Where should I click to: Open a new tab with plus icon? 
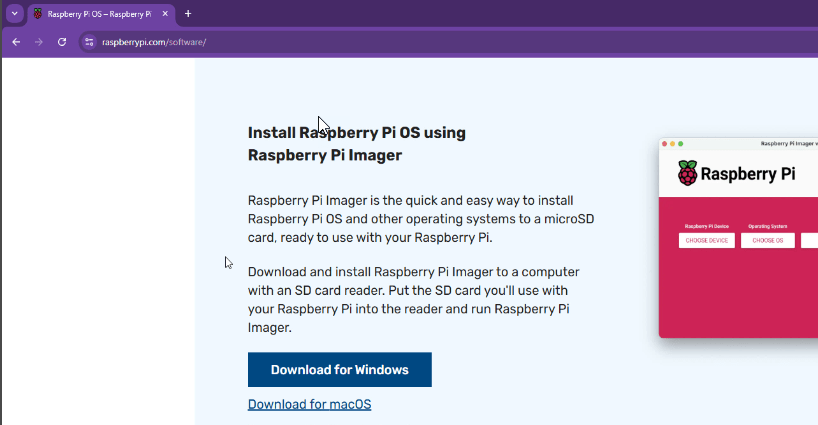[x=188, y=14]
